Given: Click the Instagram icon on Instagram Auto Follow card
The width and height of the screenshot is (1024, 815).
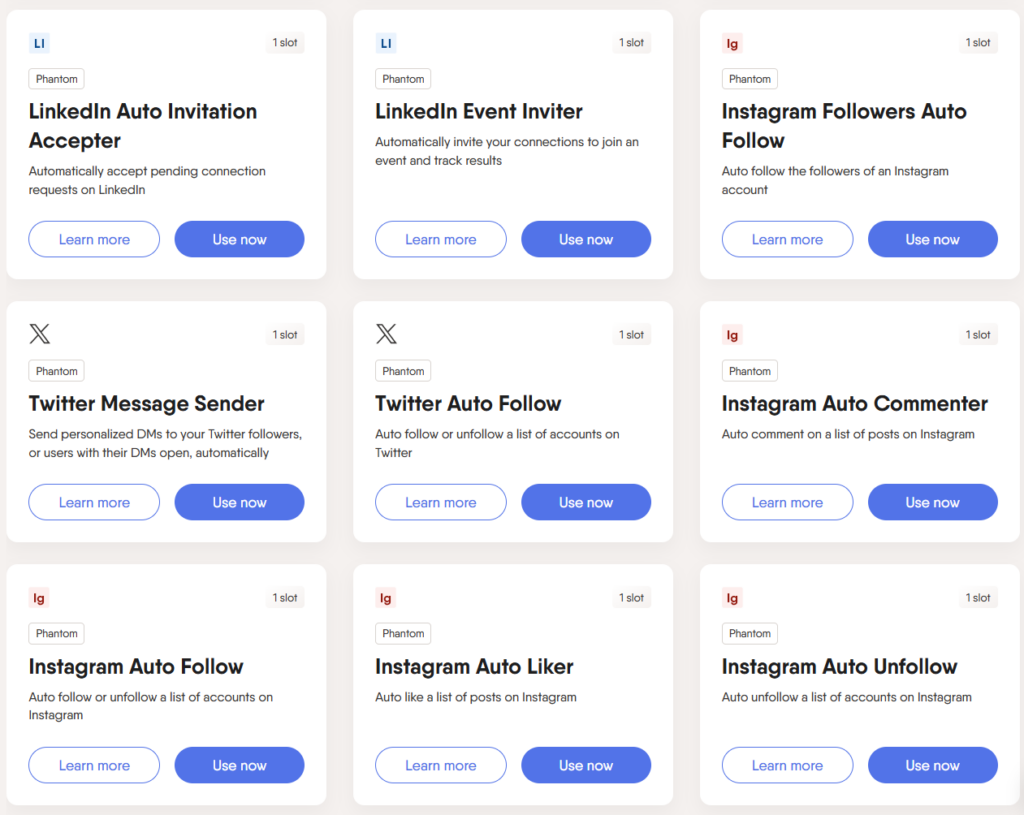Looking at the screenshot, I should click(39, 598).
